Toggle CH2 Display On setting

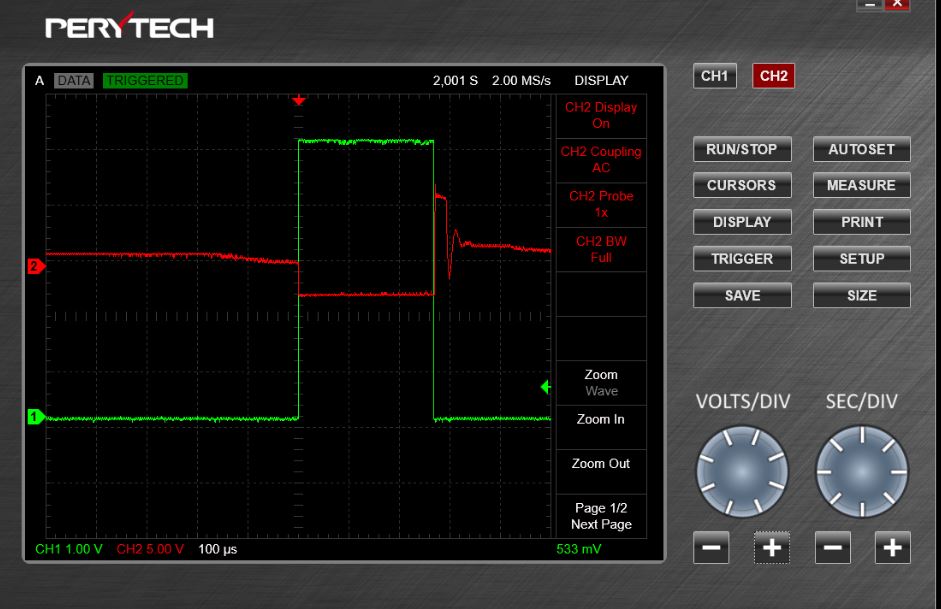click(x=601, y=115)
